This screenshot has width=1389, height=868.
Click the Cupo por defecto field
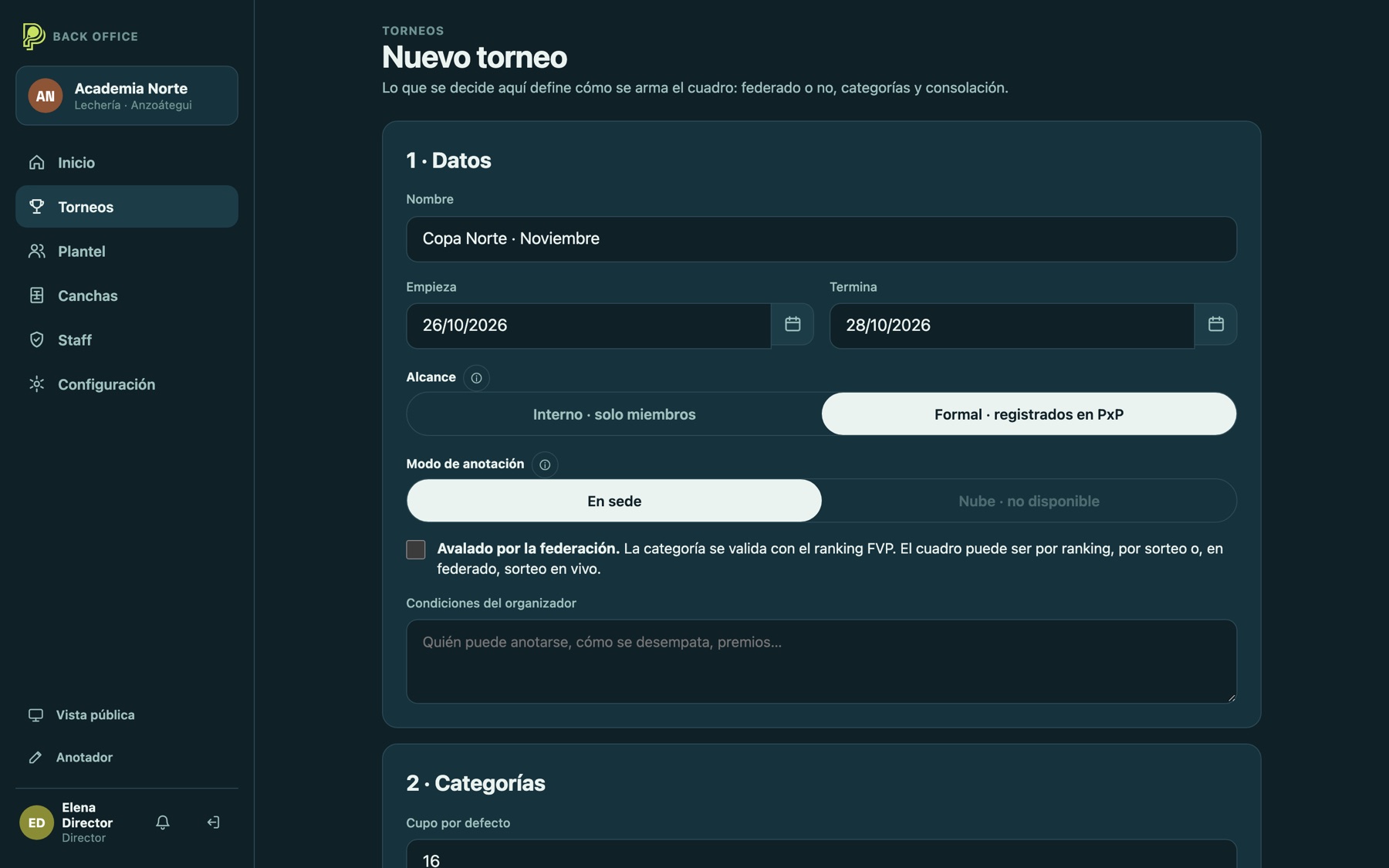(x=821, y=854)
